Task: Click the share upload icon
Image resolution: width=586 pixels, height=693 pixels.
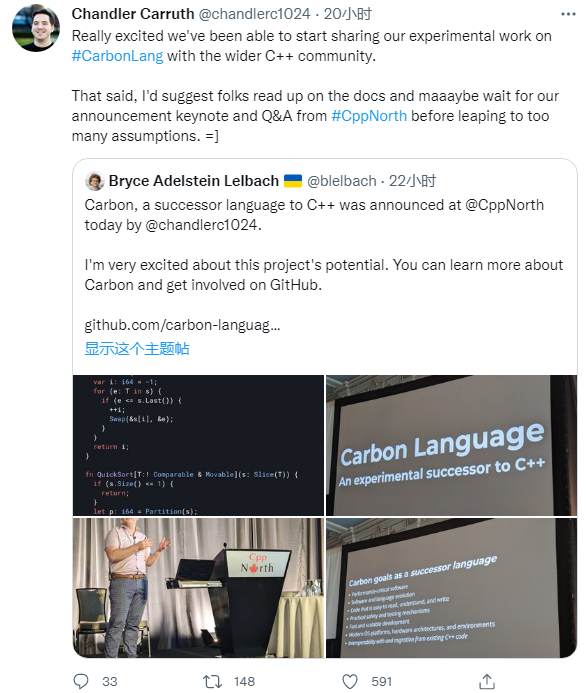Action: pos(487,681)
